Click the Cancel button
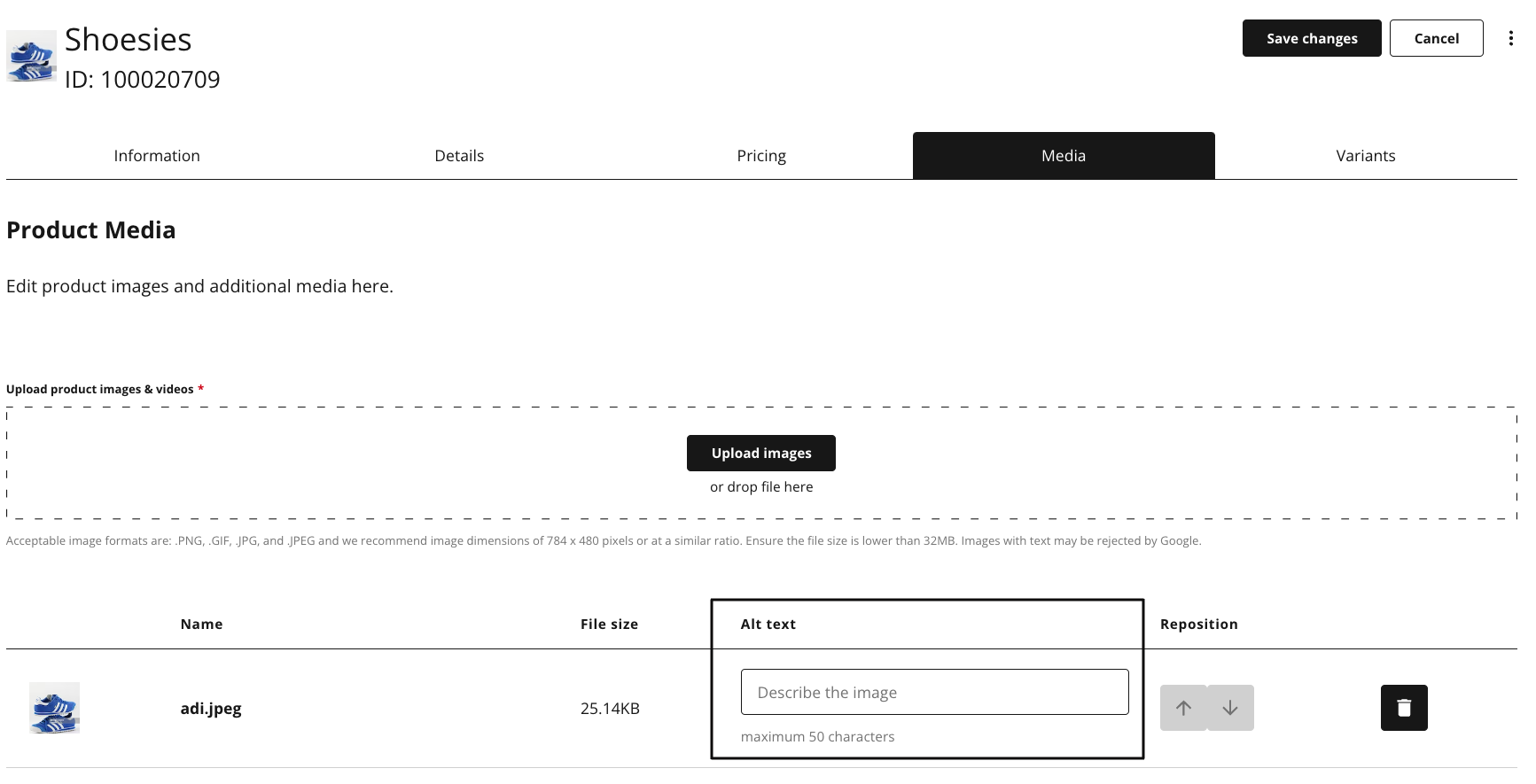Screen dimensions: 1536x784 click(x=1437, y=38)
